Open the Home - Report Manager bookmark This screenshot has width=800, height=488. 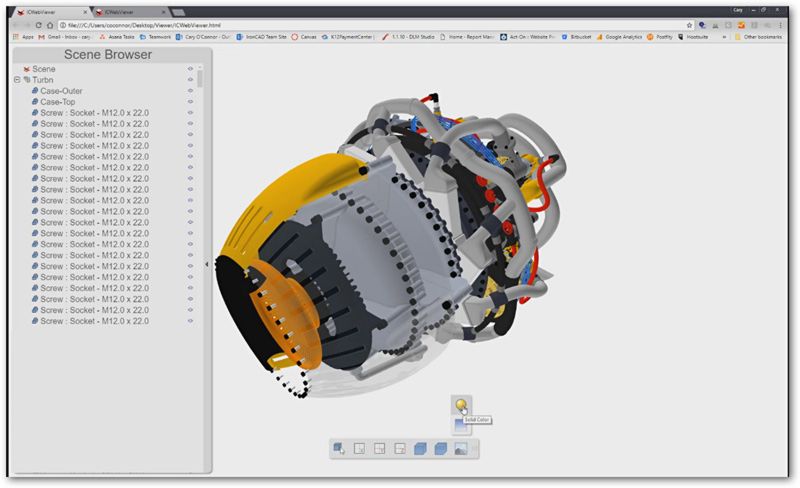(x=467, y=37)
